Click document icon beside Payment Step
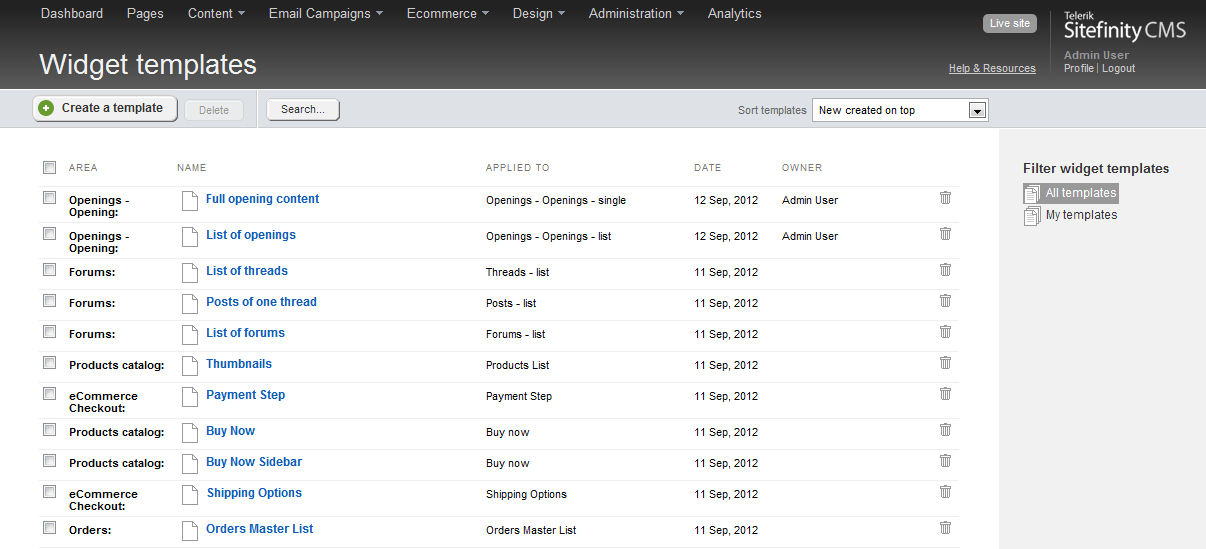This screenshot has width=1206, height=549. pos(190,397)
